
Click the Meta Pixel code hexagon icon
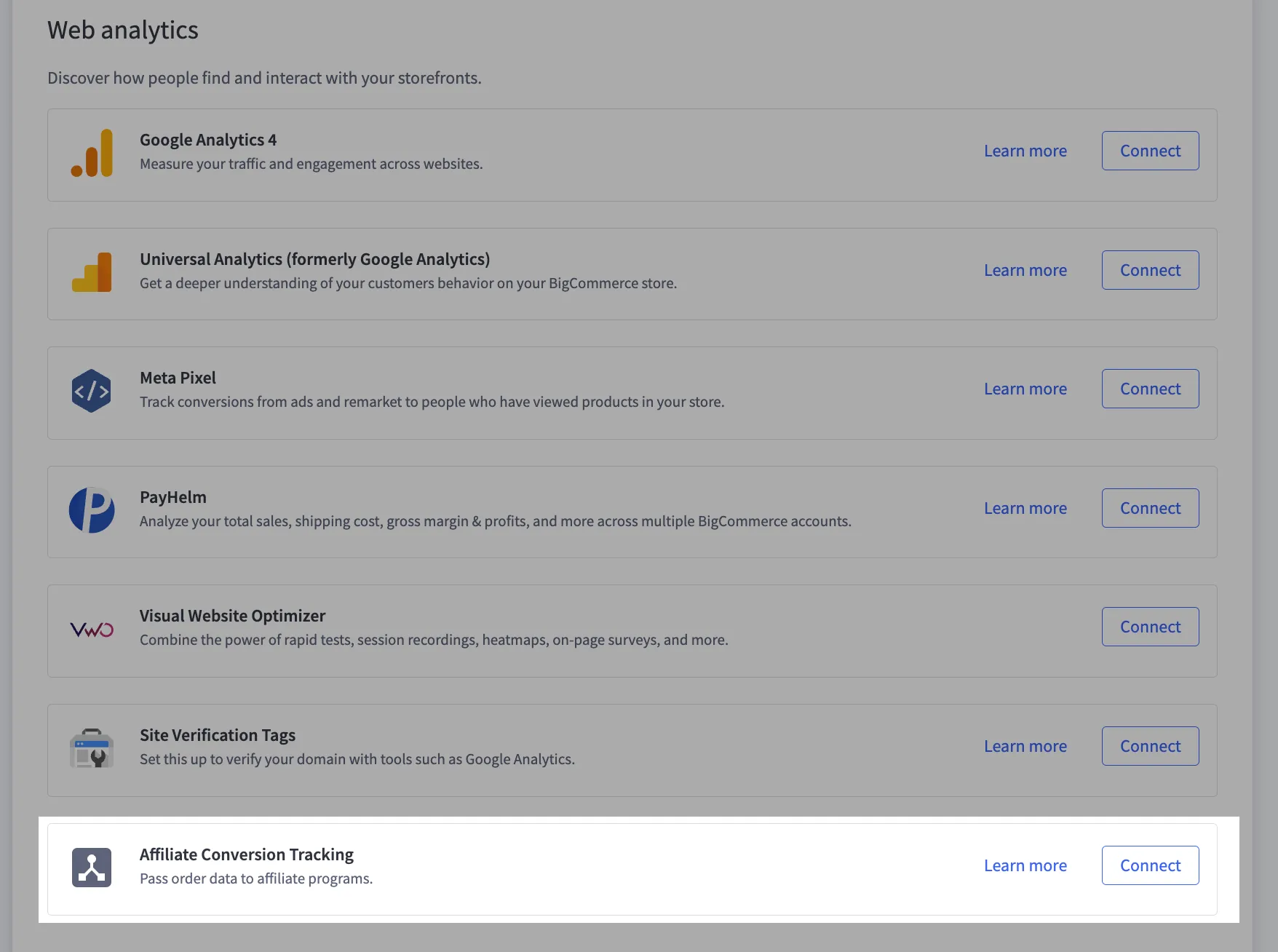(92, 391)
